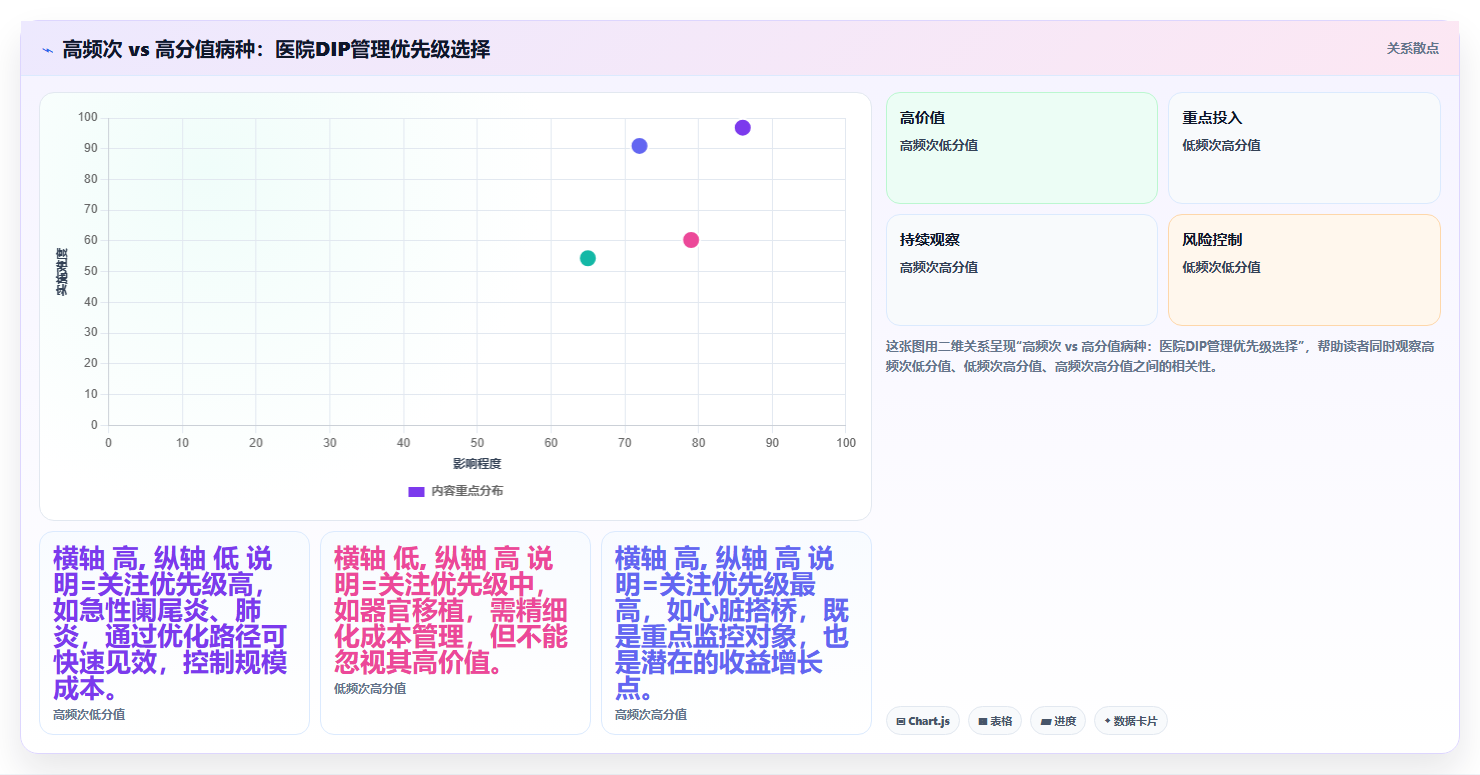Click the 数据卡片 tag
The image size is (1480, 775).
point(1131,721)
